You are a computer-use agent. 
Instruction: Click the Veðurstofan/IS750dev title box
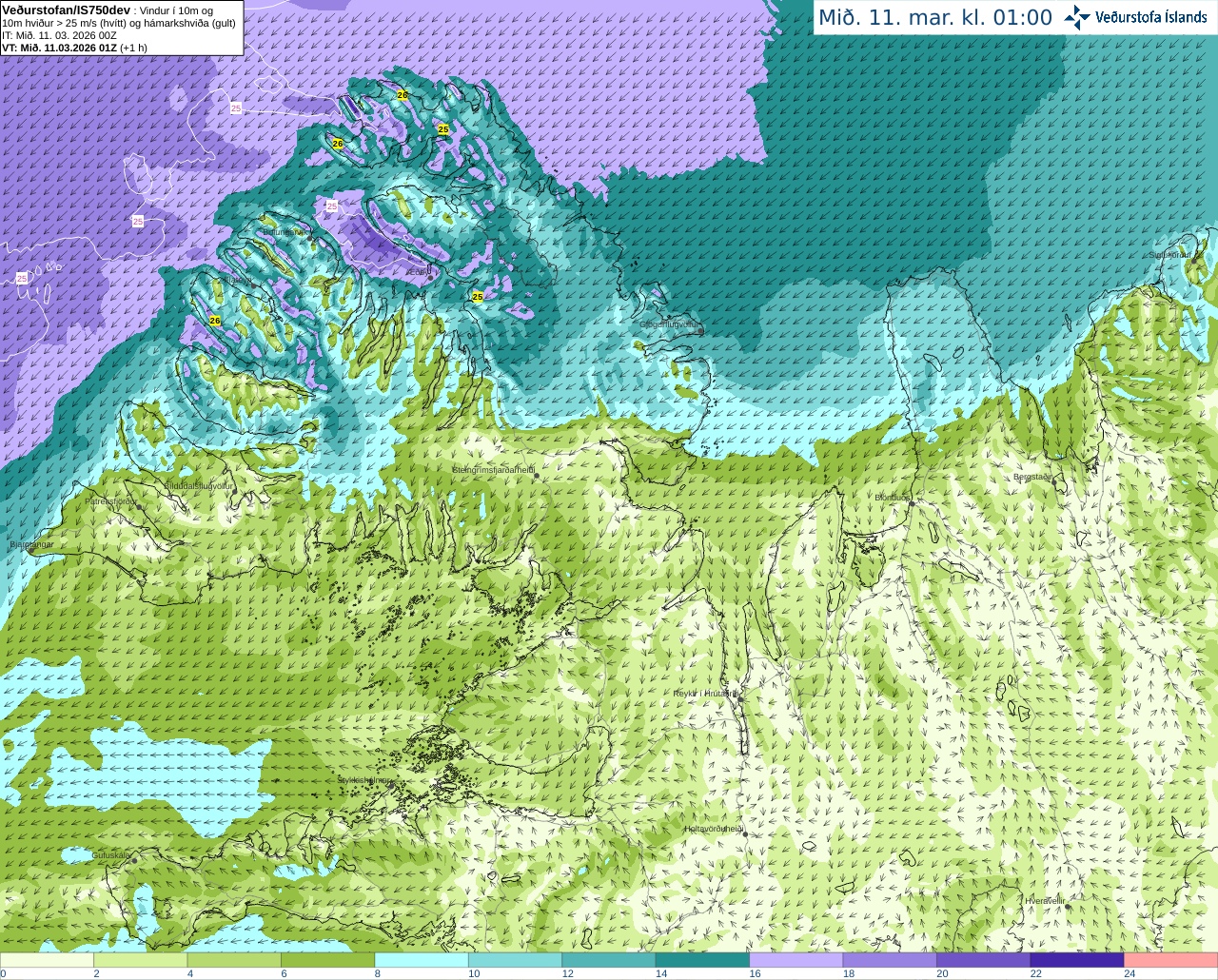pos(121,28)
